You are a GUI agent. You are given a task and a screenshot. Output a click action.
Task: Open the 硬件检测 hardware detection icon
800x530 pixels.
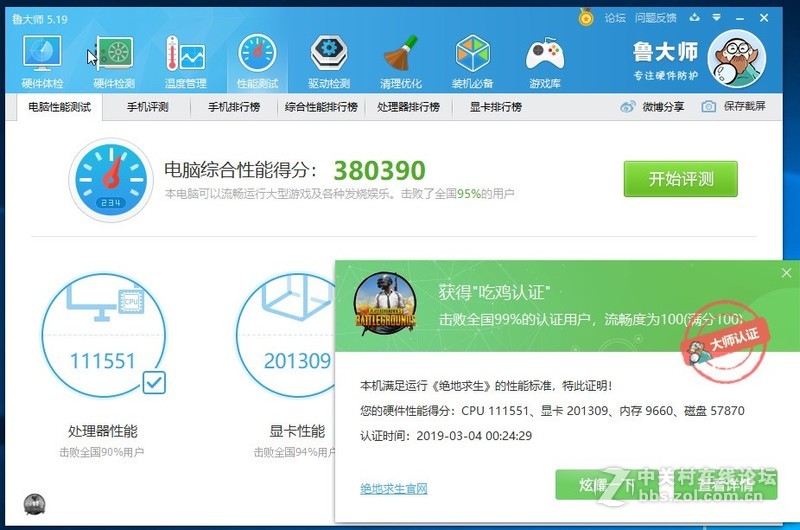point(114,62)
